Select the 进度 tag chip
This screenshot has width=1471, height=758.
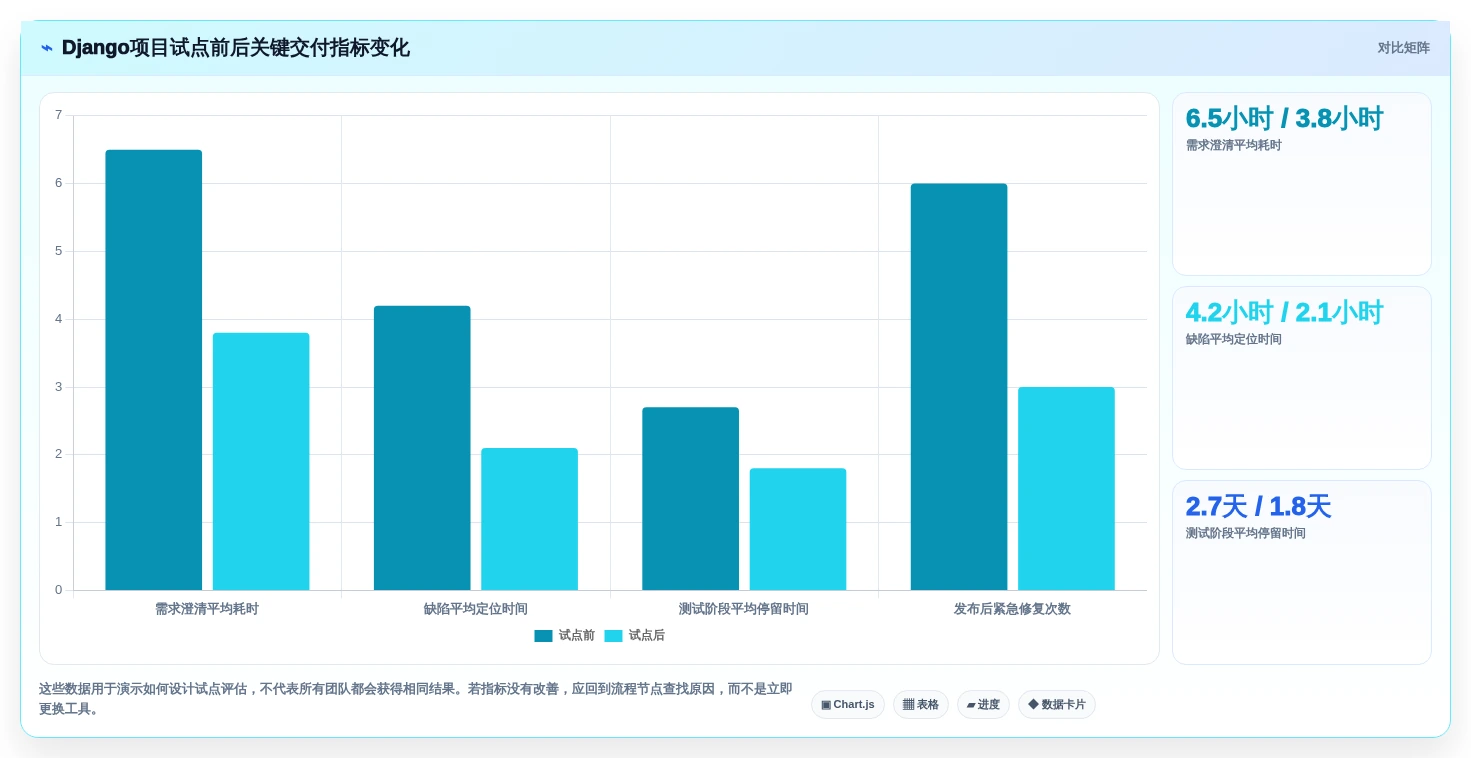pyautogui.click(x=983, y=705)
